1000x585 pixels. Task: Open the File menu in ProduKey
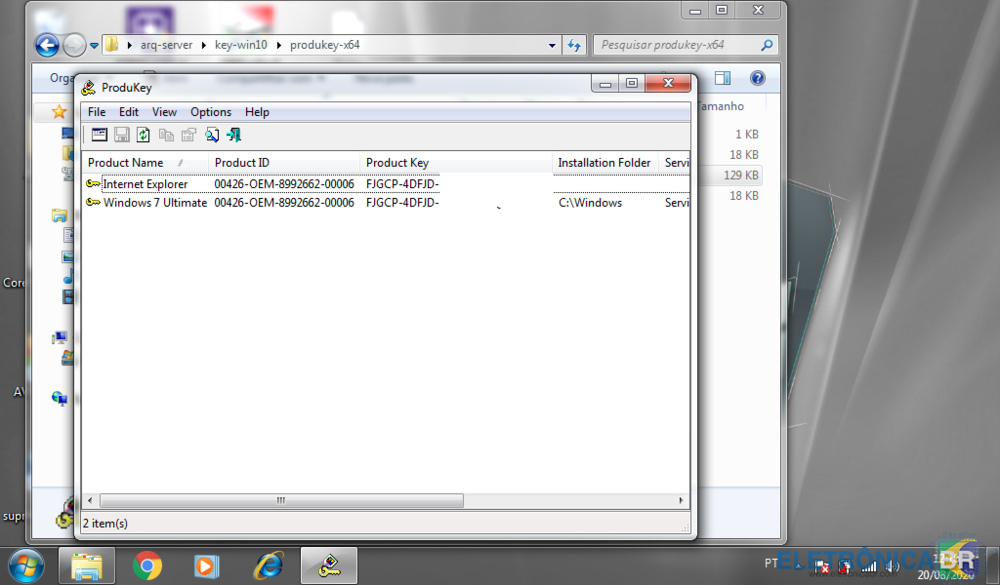tap(96, 112)
